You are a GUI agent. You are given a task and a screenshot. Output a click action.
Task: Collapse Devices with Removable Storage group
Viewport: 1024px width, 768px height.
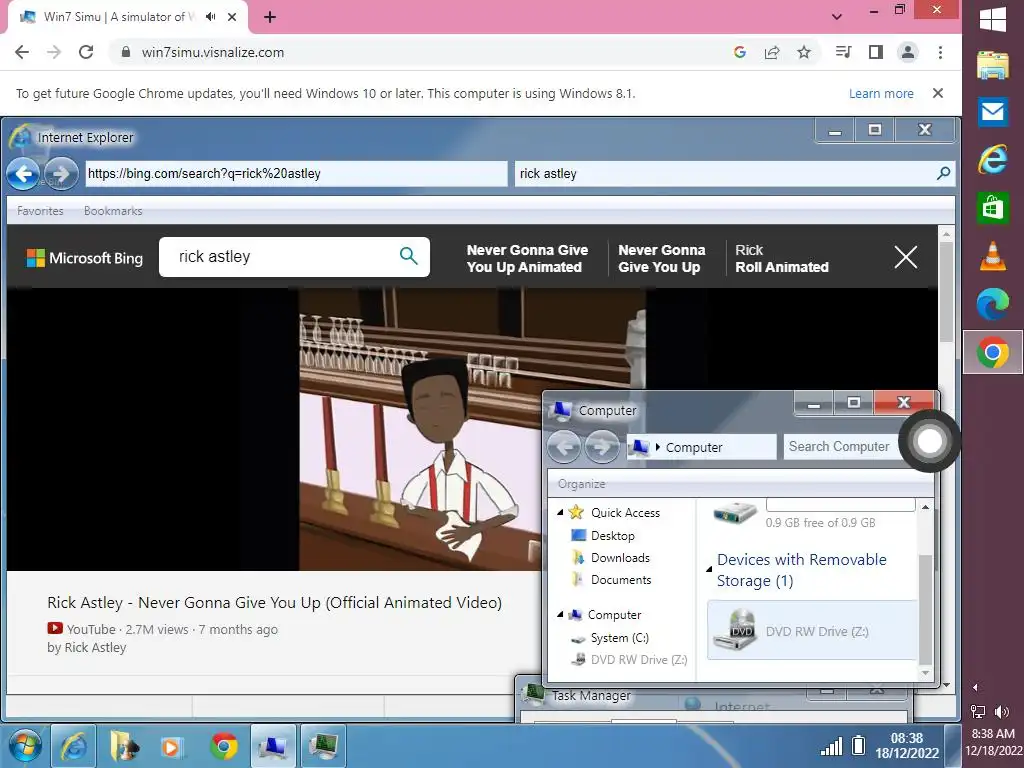709,569
